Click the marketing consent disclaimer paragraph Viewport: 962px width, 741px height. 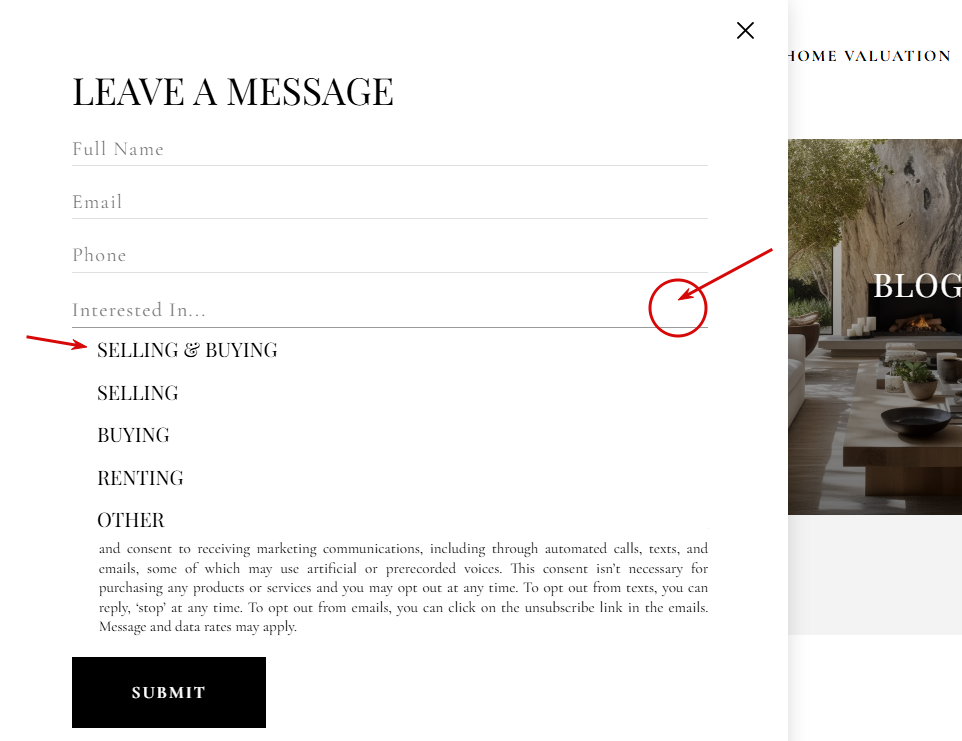[403, 587]
